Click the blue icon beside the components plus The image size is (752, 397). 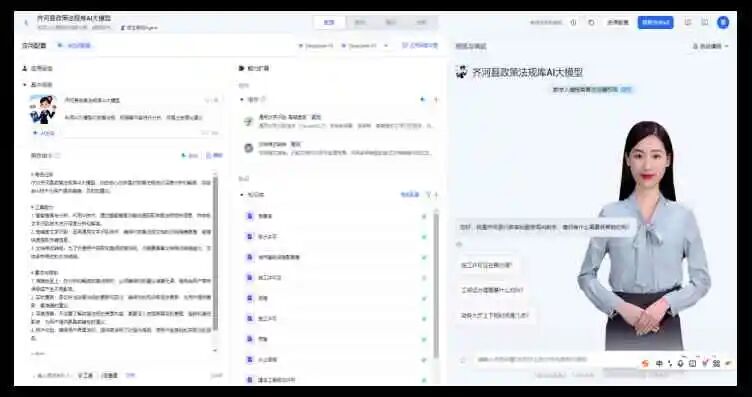pos(423,100)
